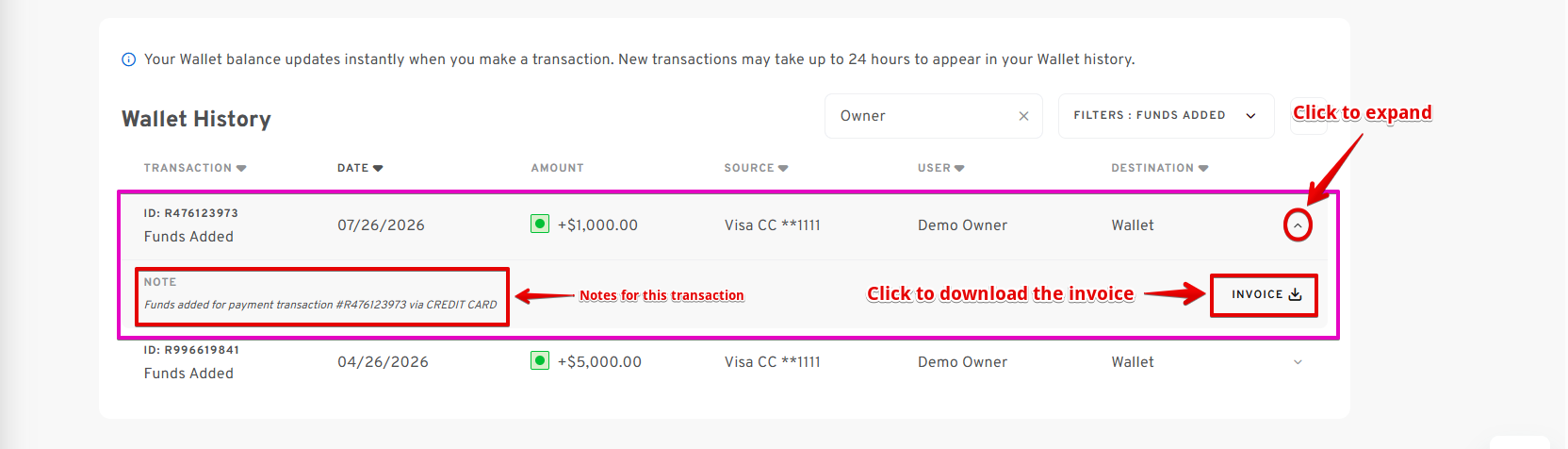Download the invoice for transaction R476123973
Screen dimensions: 1568x449
[x=1266, y=294]
